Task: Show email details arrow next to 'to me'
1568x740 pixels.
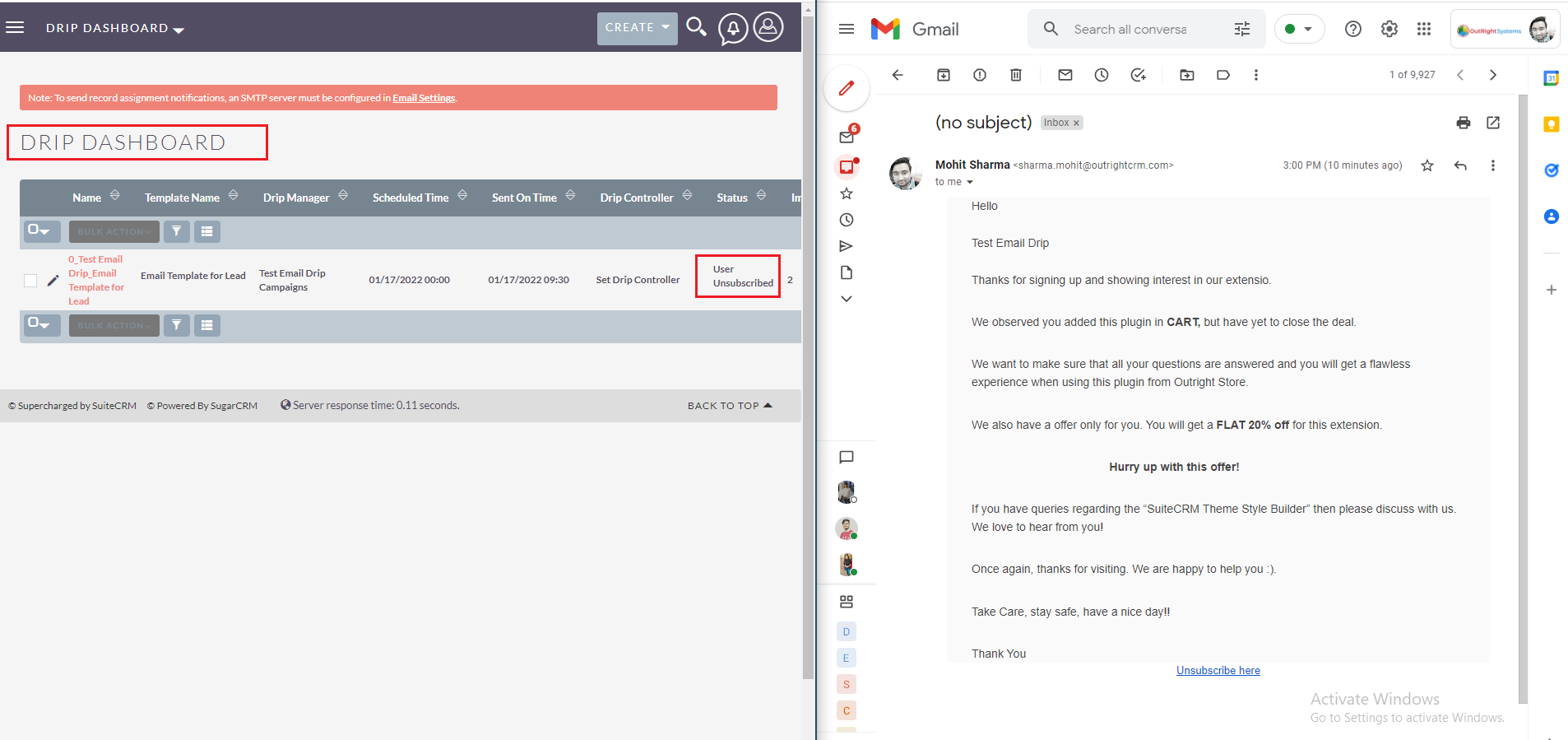Action: pos(970,182)
